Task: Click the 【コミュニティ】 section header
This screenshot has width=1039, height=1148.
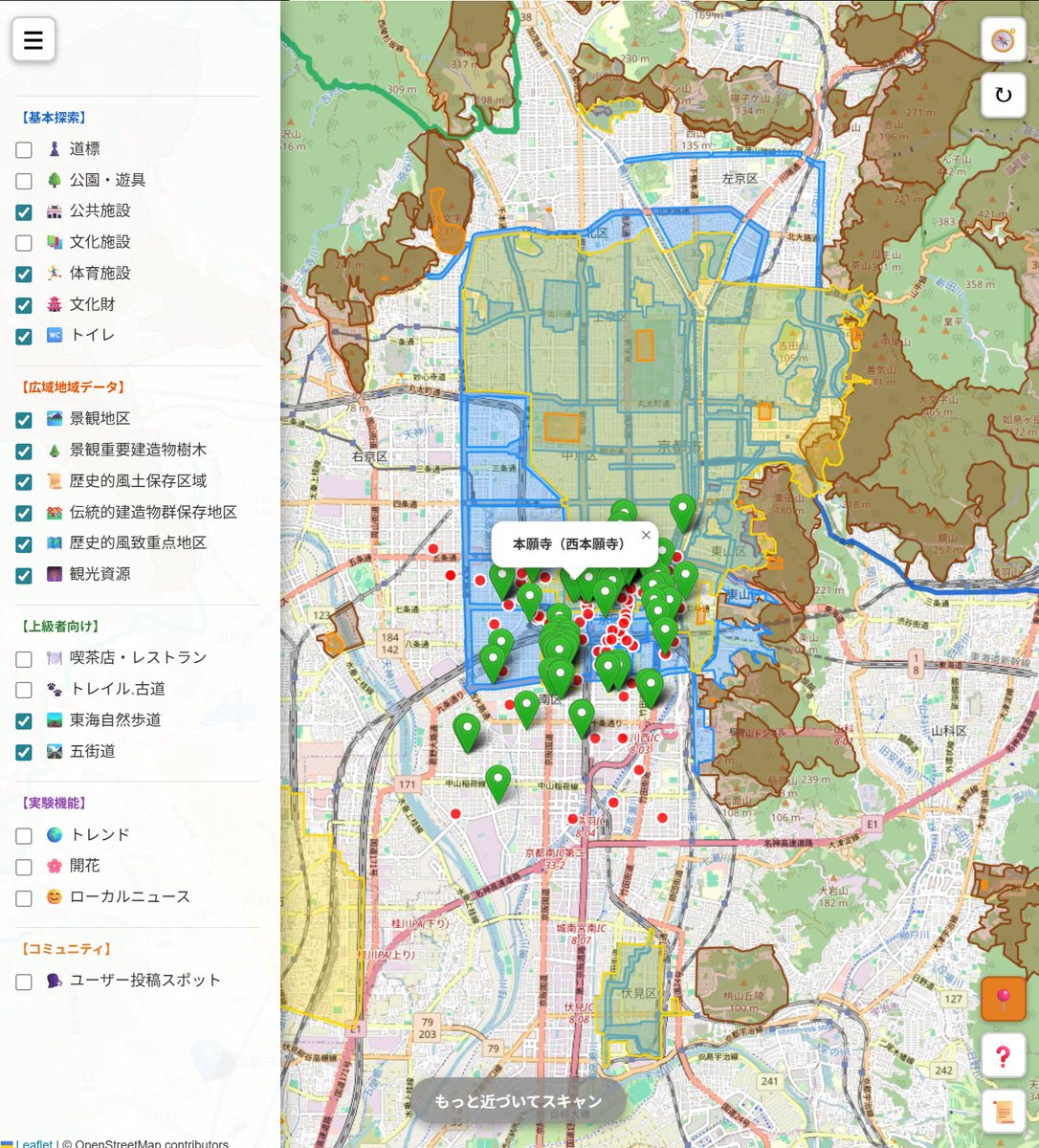Action: click(x=65, y=949)
